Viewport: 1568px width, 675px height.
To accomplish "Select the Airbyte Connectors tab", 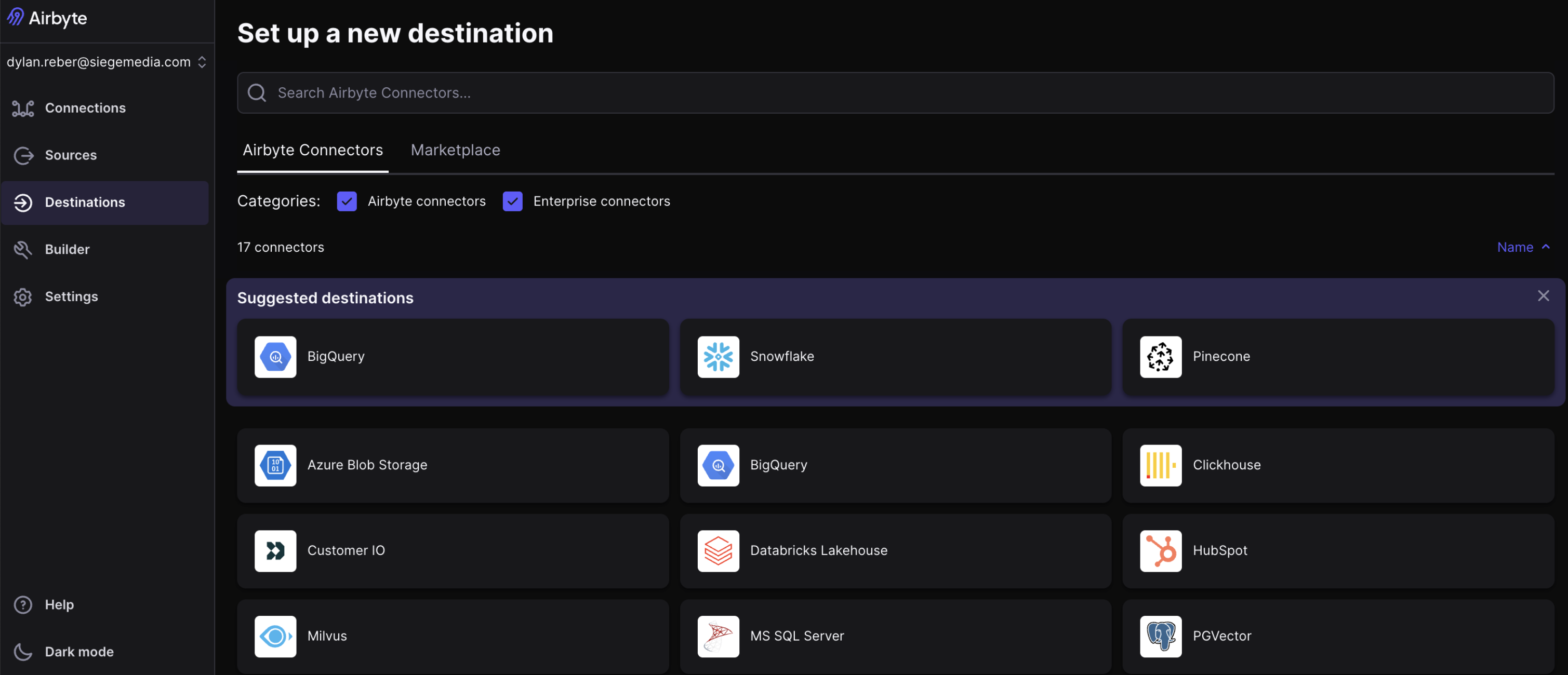I will 312,150.
